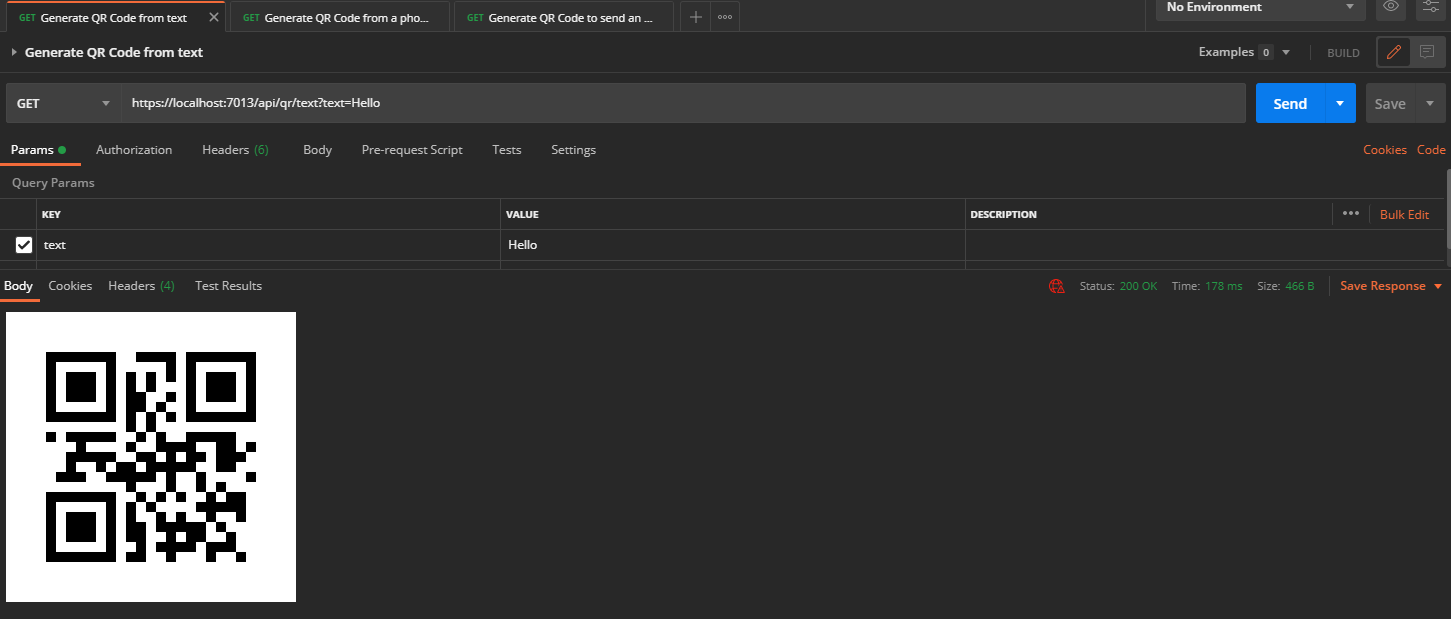Viewport: 1451px width, 619px height.
Task: Open the No Environment dropdown
Action: (1260, 7)
